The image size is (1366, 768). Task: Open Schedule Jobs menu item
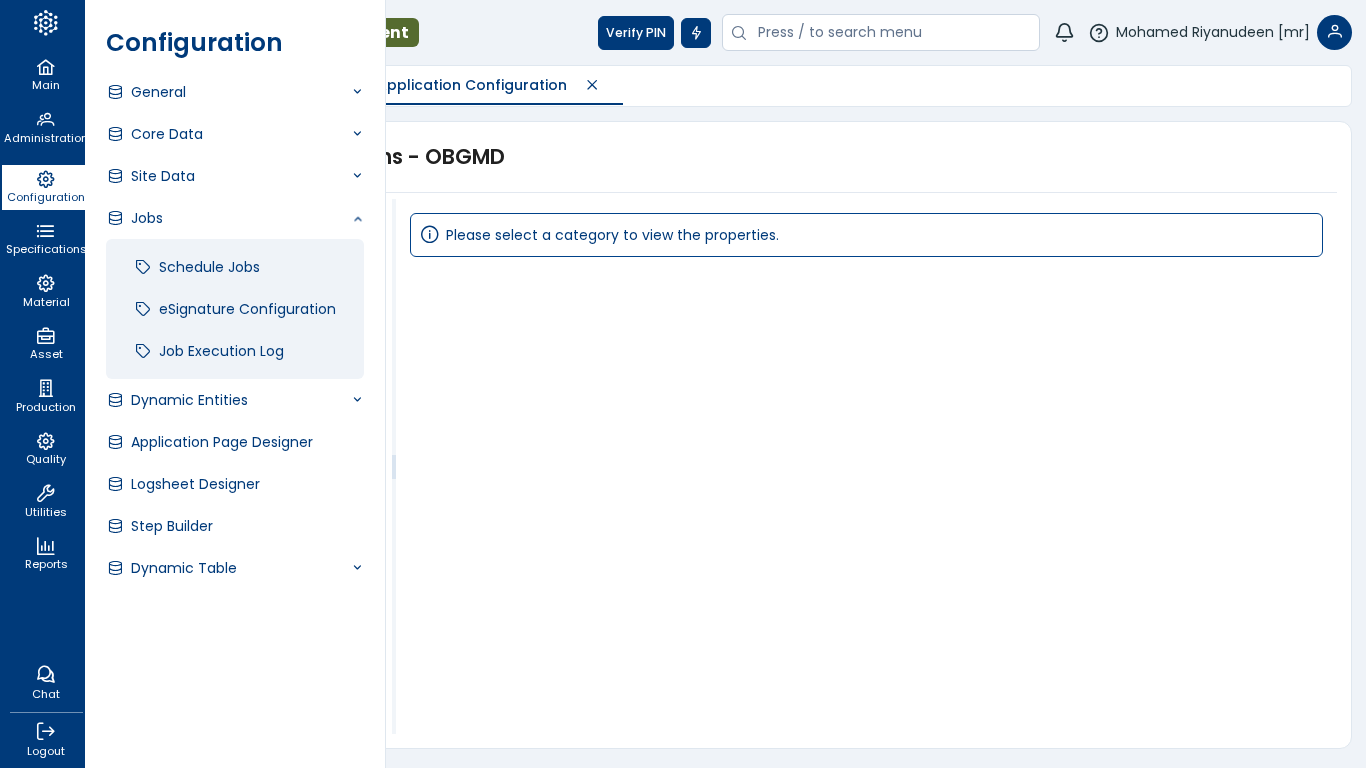(209, 267)
